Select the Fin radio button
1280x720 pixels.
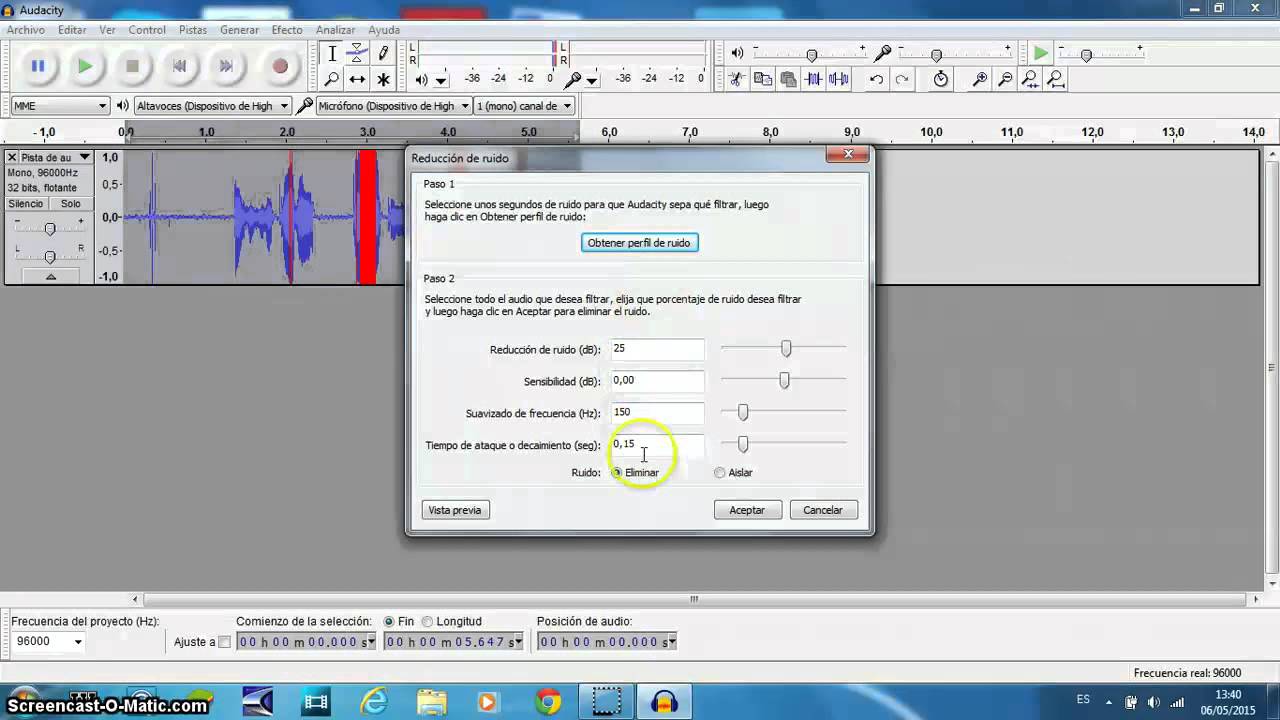pos(389,621)
